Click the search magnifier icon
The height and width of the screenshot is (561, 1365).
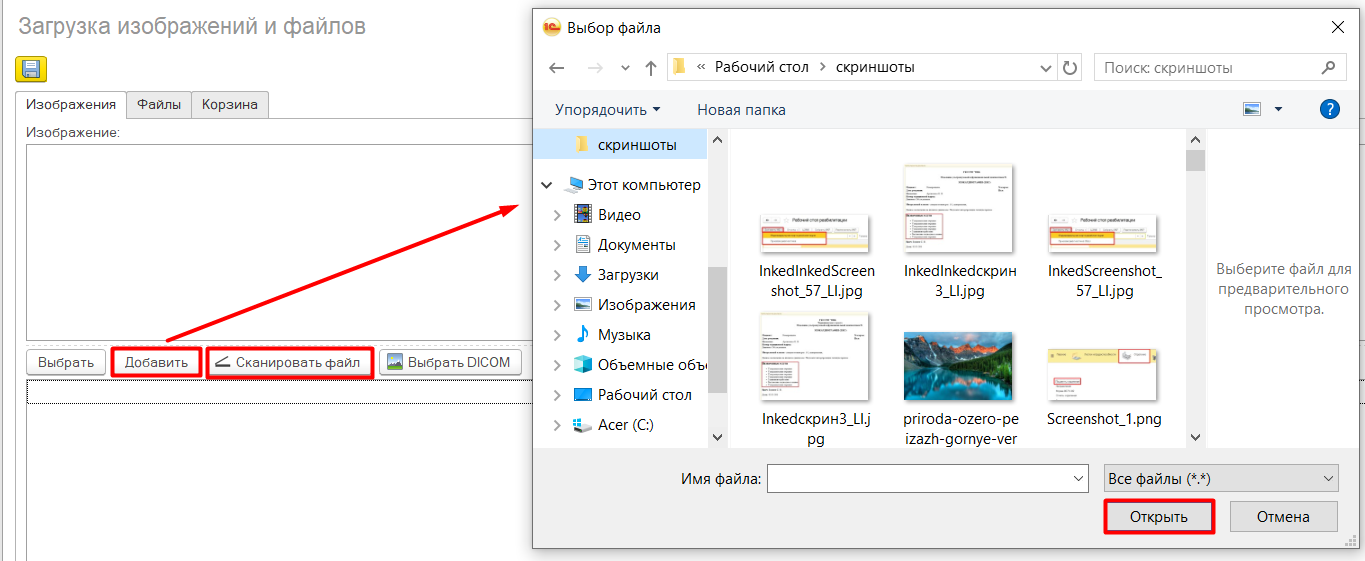(1328, 68)
